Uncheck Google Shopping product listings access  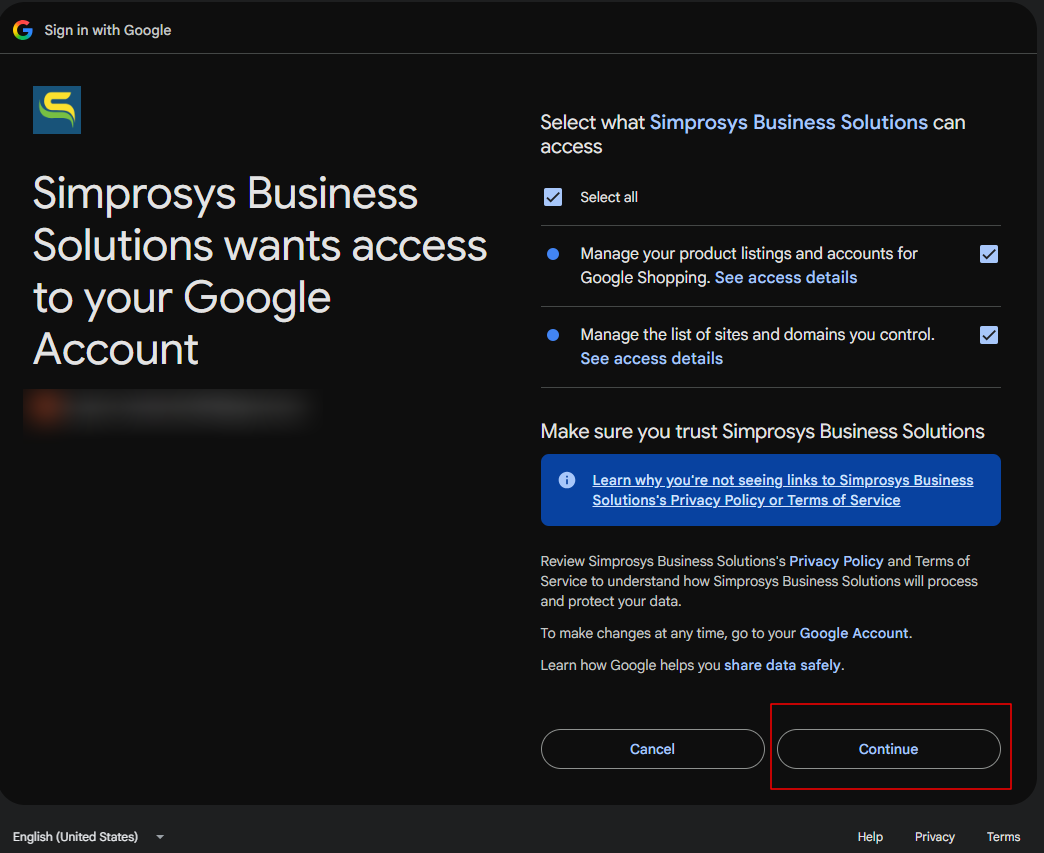point(989,254)
